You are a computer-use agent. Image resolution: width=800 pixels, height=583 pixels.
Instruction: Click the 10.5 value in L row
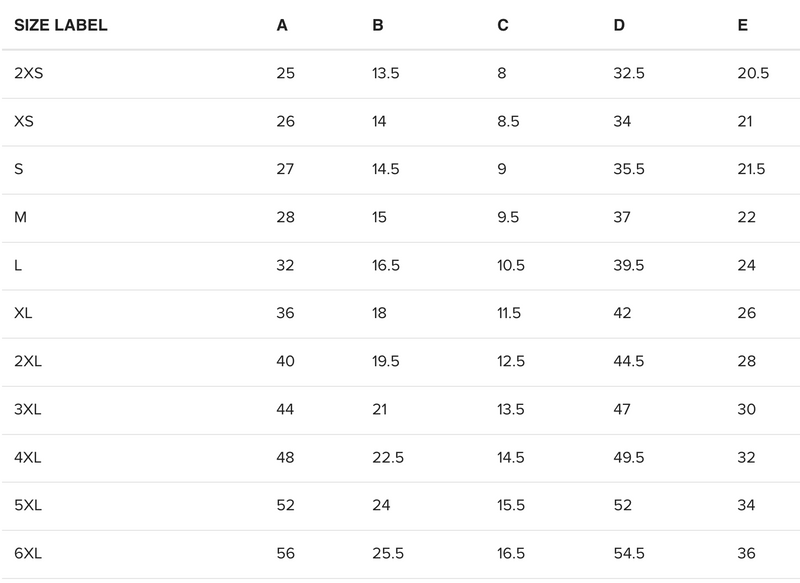click(x=511, y=266)
